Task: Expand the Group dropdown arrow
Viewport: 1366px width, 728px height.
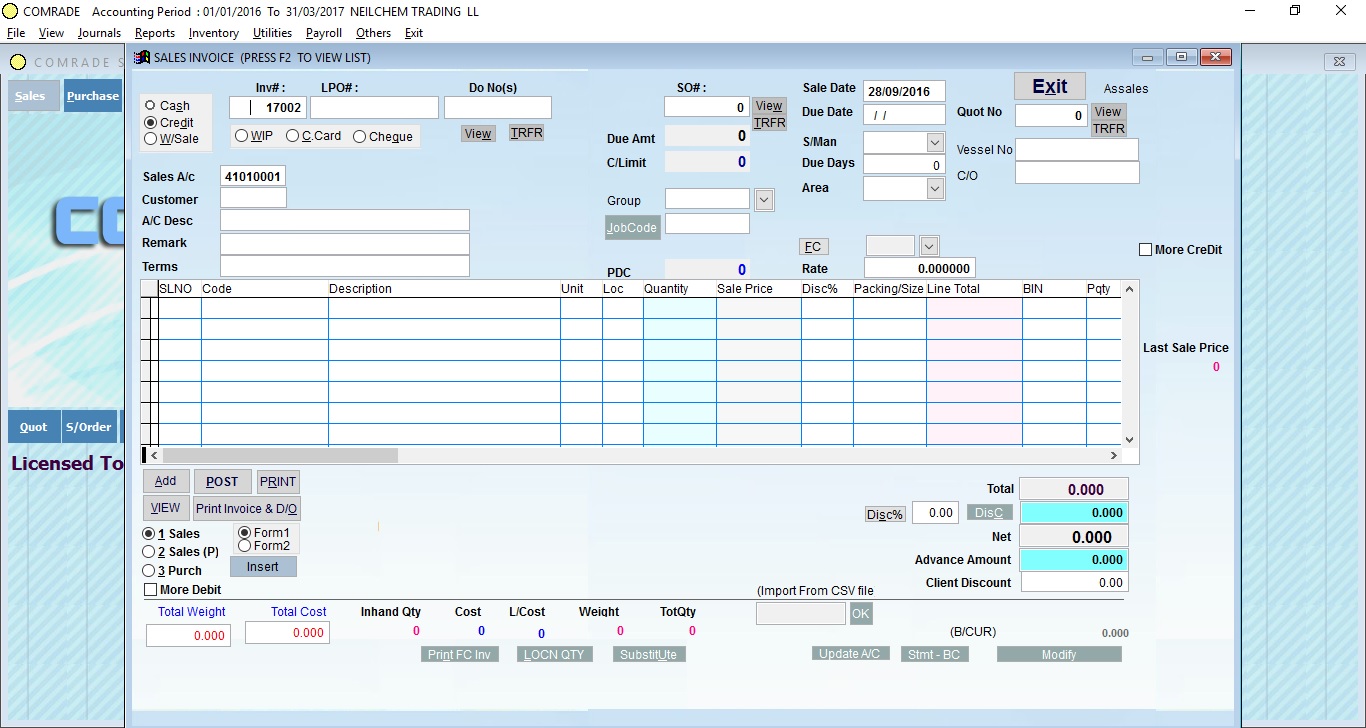Action: pos(764,200)
